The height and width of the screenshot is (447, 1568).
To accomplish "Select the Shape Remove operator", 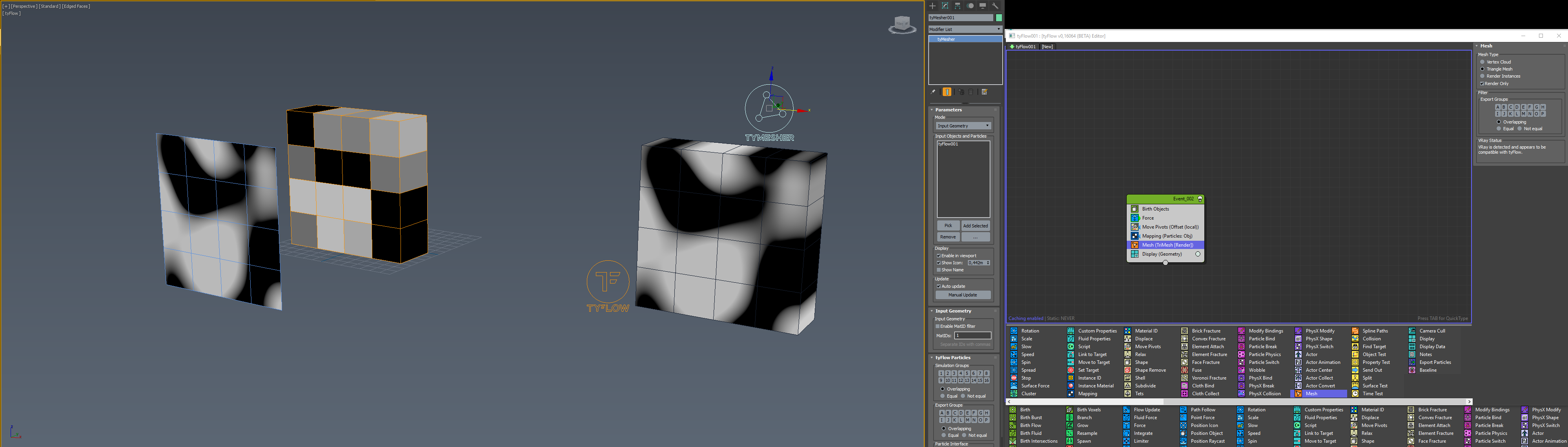I will point(1145,370).
